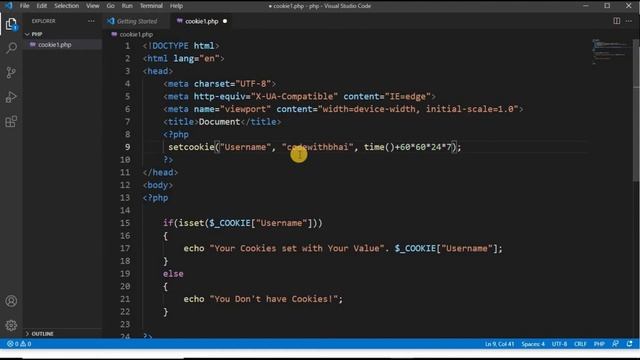Open the Selection menu
The image size is (640, 360).
coord(67,6)
